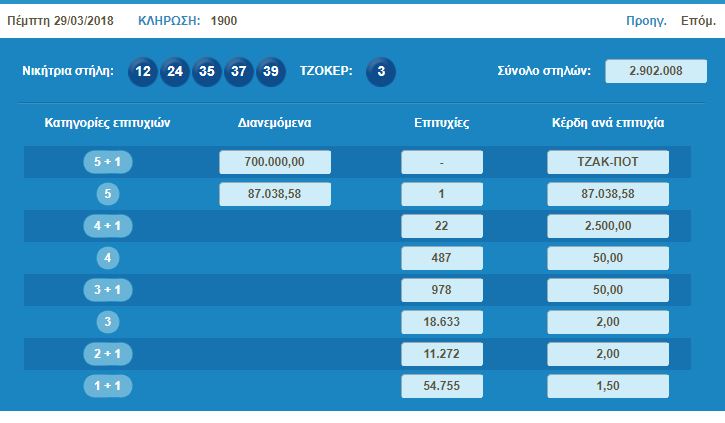The image size is (725, 423).
Task: Click the category 5 badge
Action: point(108,194)
